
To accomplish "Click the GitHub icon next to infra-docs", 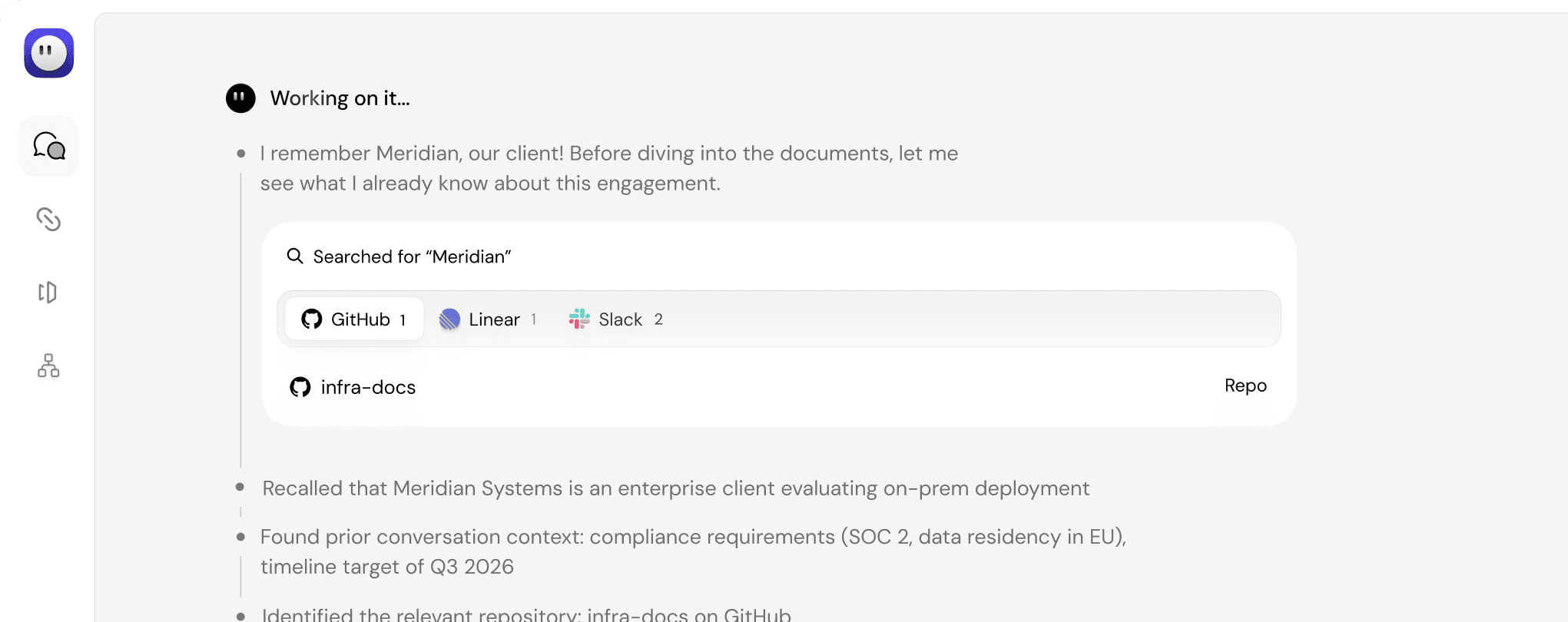I will pyautogui.click(x=300, y=387).
